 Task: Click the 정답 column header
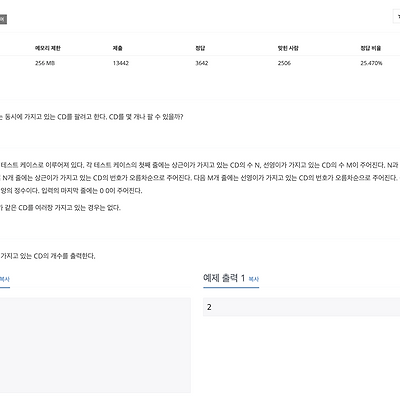coord(200,48)
